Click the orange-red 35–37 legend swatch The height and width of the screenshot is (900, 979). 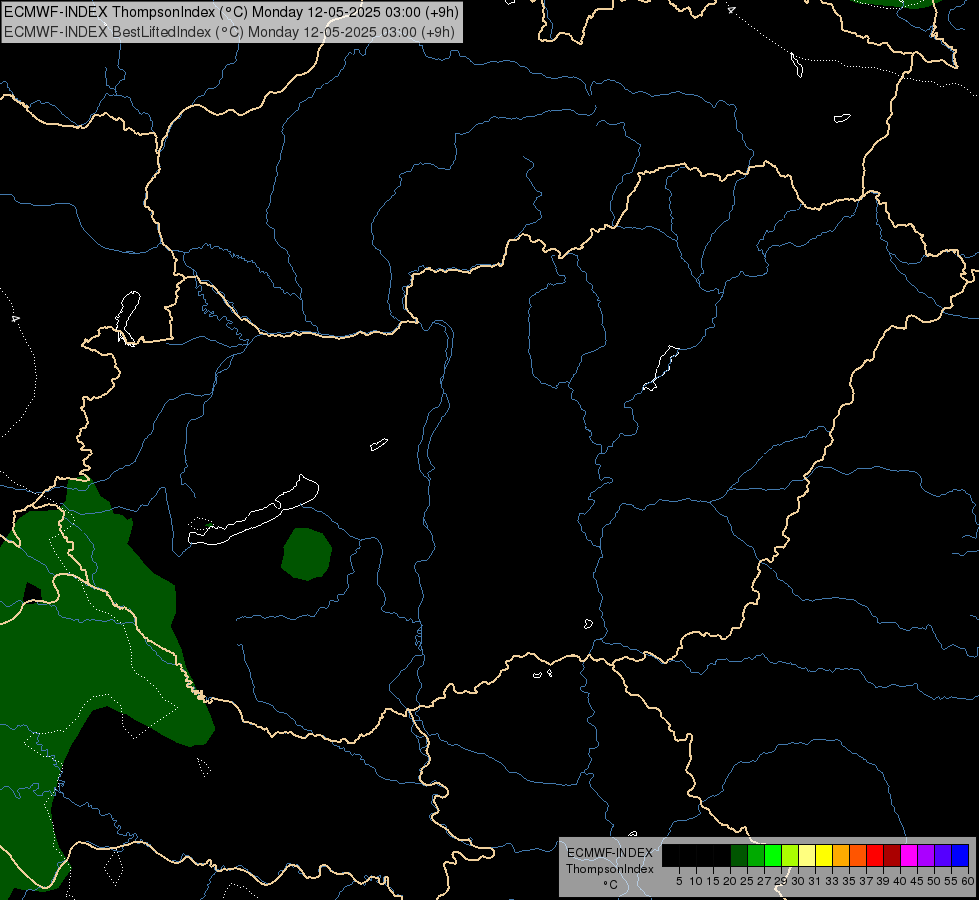858,855
